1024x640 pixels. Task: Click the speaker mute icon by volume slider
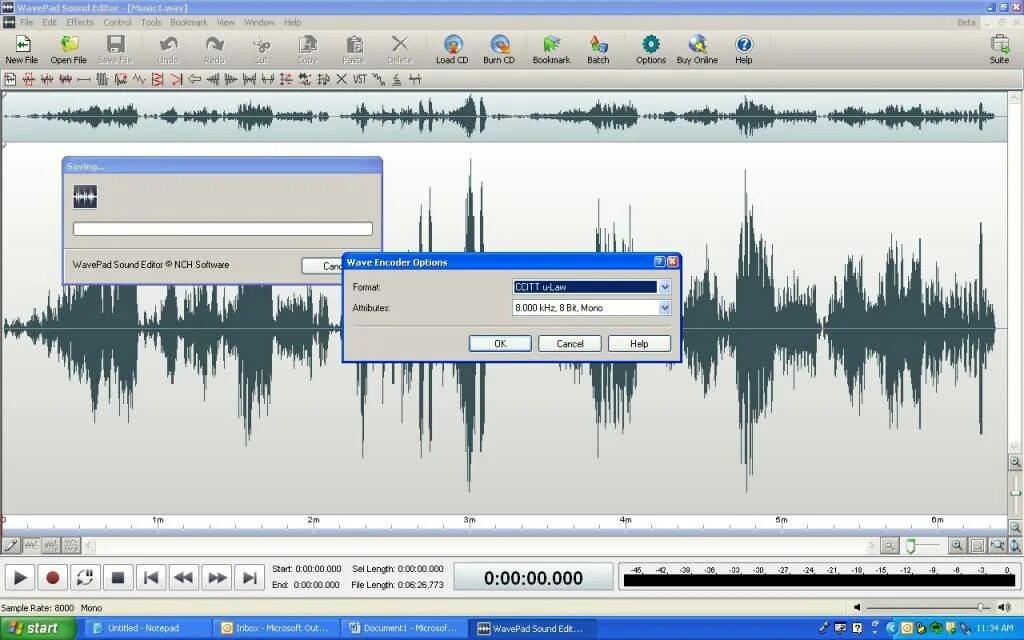pyautogui.click(x=857, y=607)
